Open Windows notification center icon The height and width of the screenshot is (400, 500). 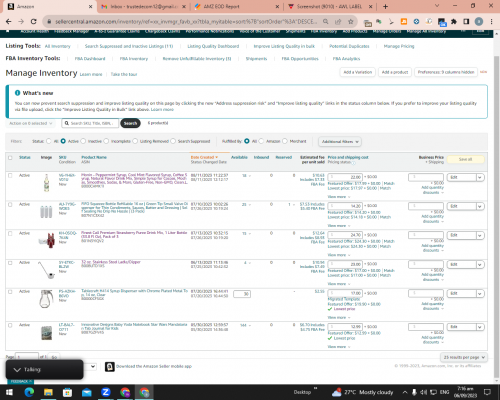[487, 392]
